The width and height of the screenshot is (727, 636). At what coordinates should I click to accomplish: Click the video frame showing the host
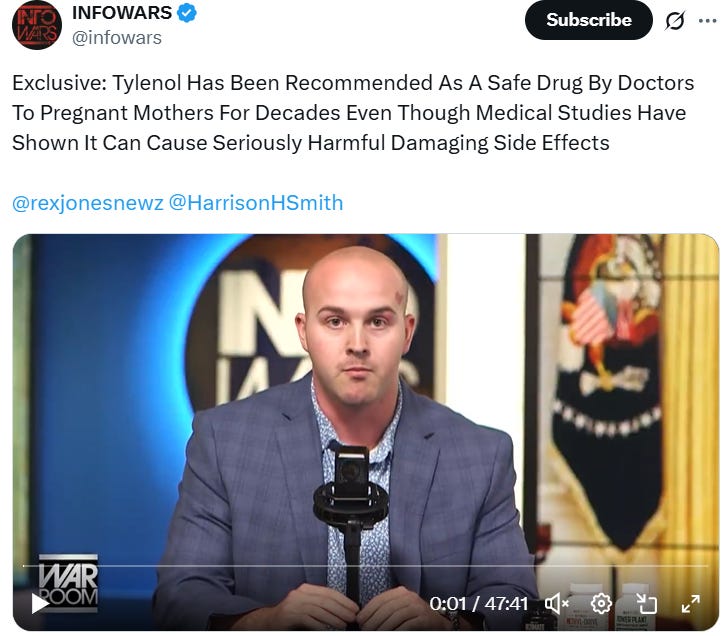365,432
